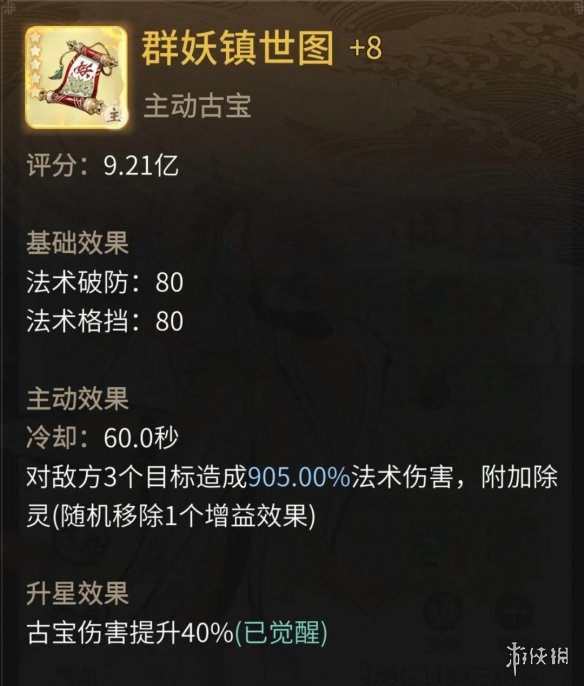This screenshot has height=686, width=584.
Task: Click the red 妖 character on scroll
Action: pos(82,69)
